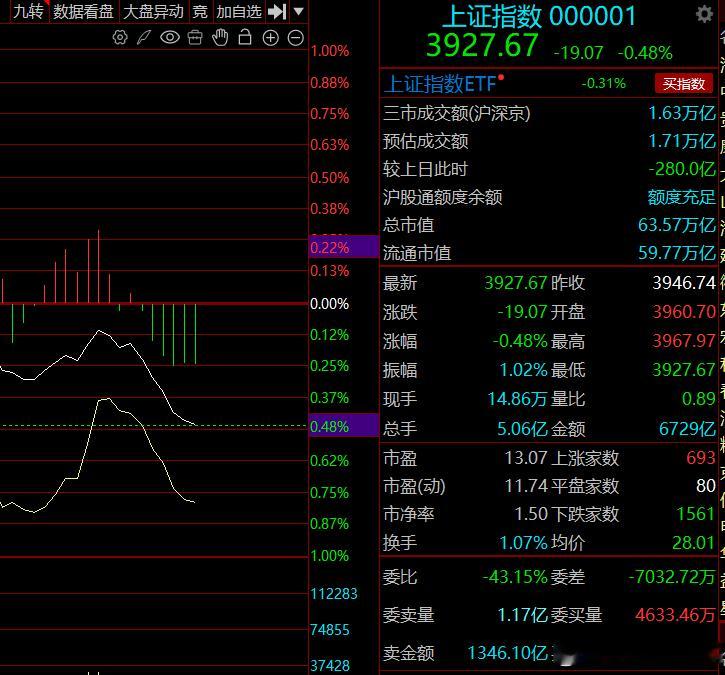Viewport: 725px width, 675px height.
Task: Click the 上证指数 000001 title
Action: pyautogui.click(x=539, y=16)
